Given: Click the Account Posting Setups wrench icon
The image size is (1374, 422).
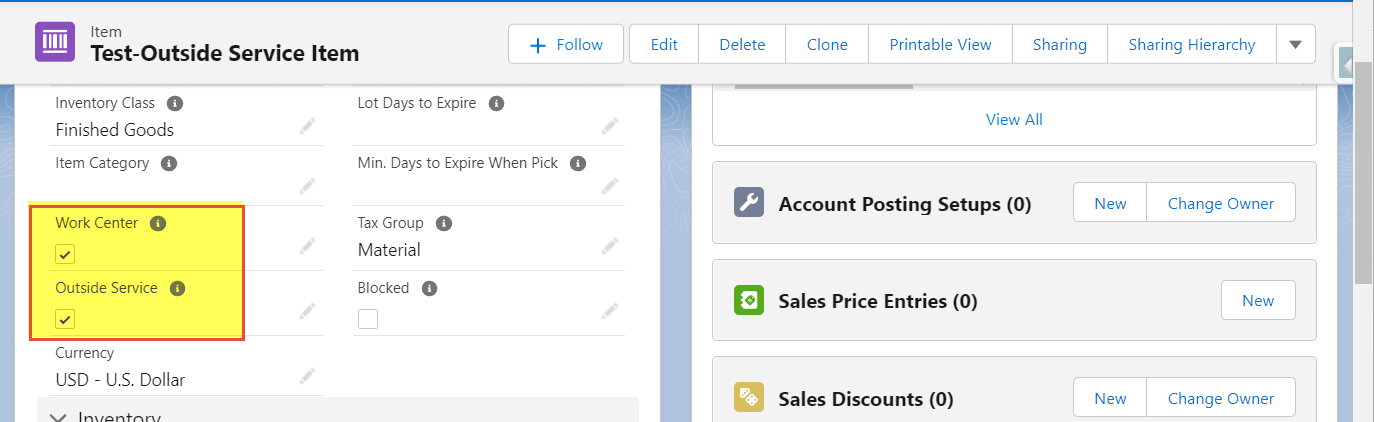Looking at the screenshot, I should [x=749, y=203].
